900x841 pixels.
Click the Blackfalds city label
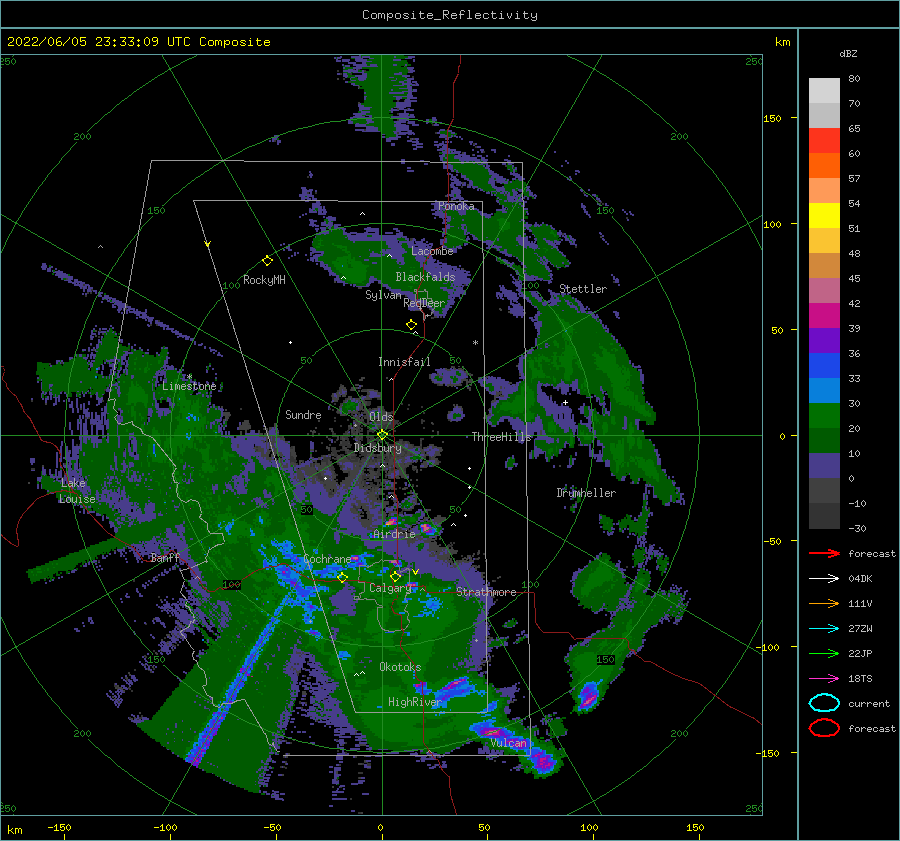click(x=425, y=277)
